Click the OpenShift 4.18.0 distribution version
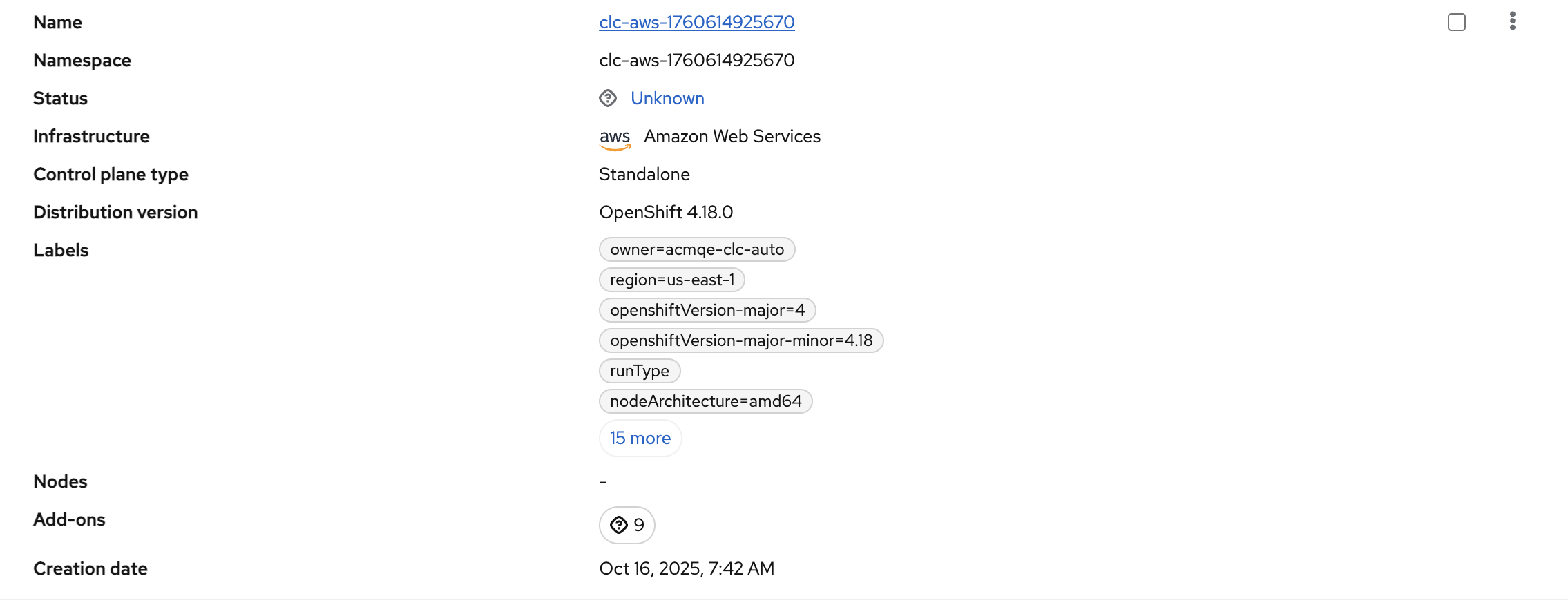1568x605 pixels. 666,212
